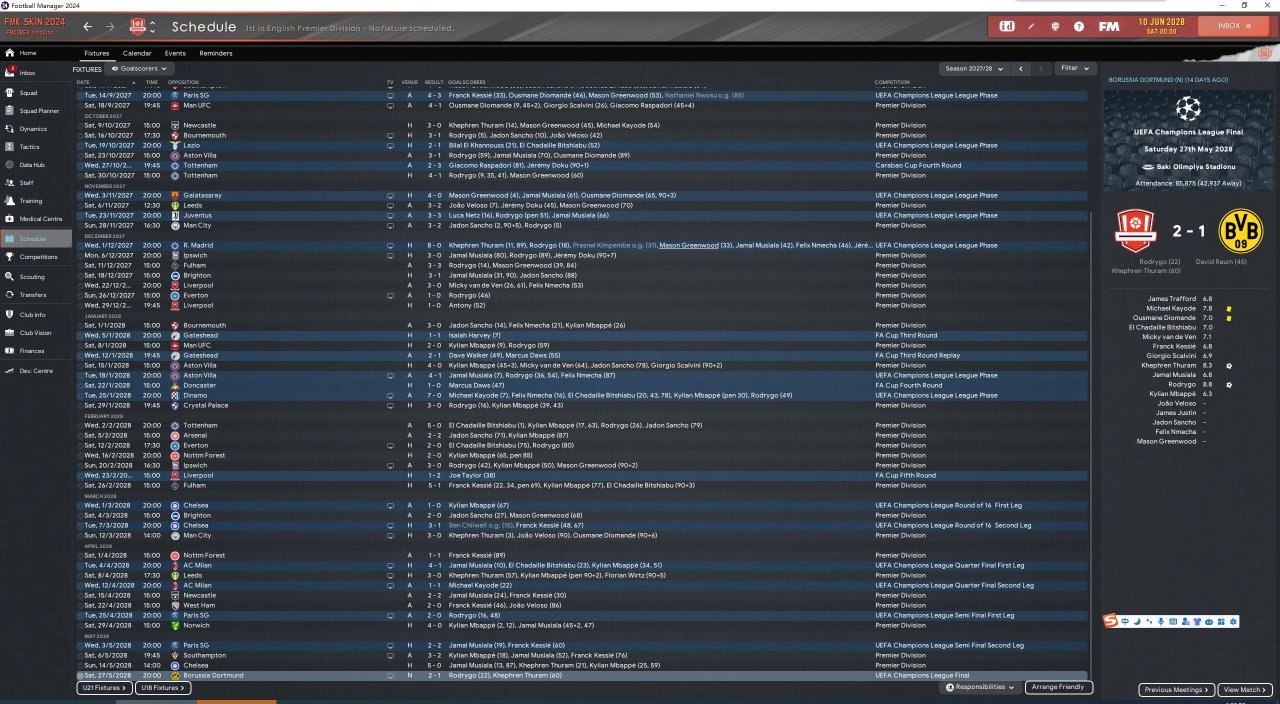Open U18 Fixtures

tap(161, 688)
